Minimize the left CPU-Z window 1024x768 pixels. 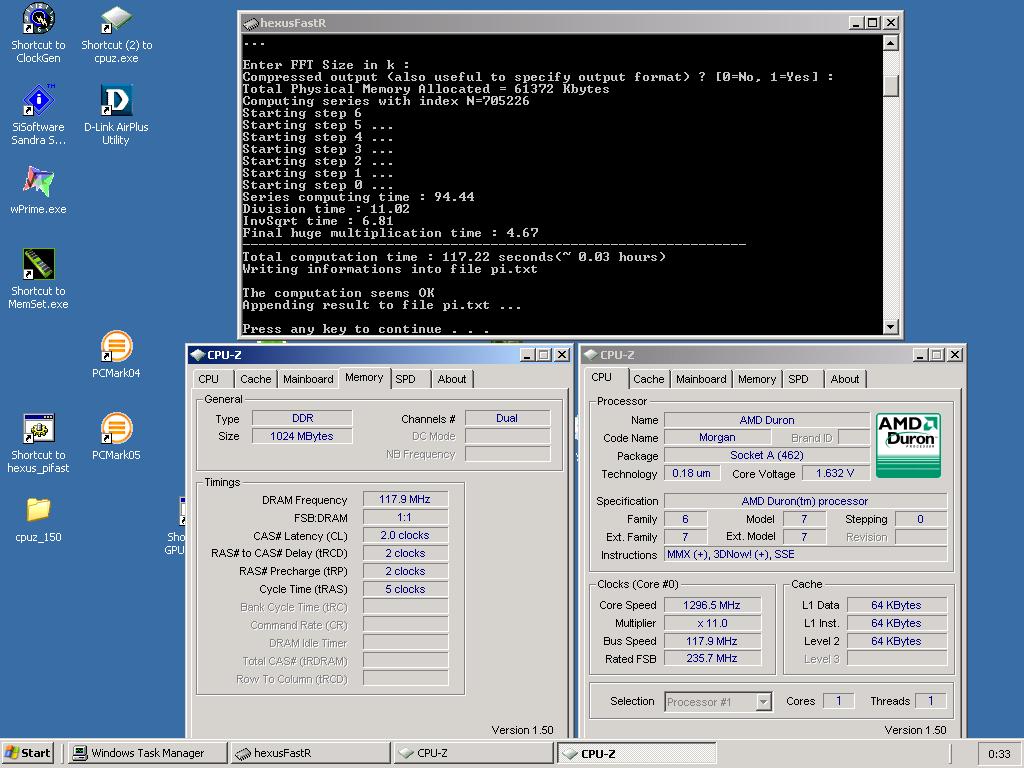pyautogui.click(x=528, y=355)
